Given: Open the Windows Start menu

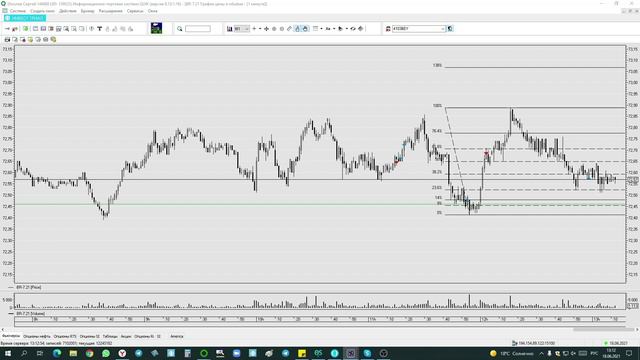Looking at the screenshot, I should [x=8, y=353].
